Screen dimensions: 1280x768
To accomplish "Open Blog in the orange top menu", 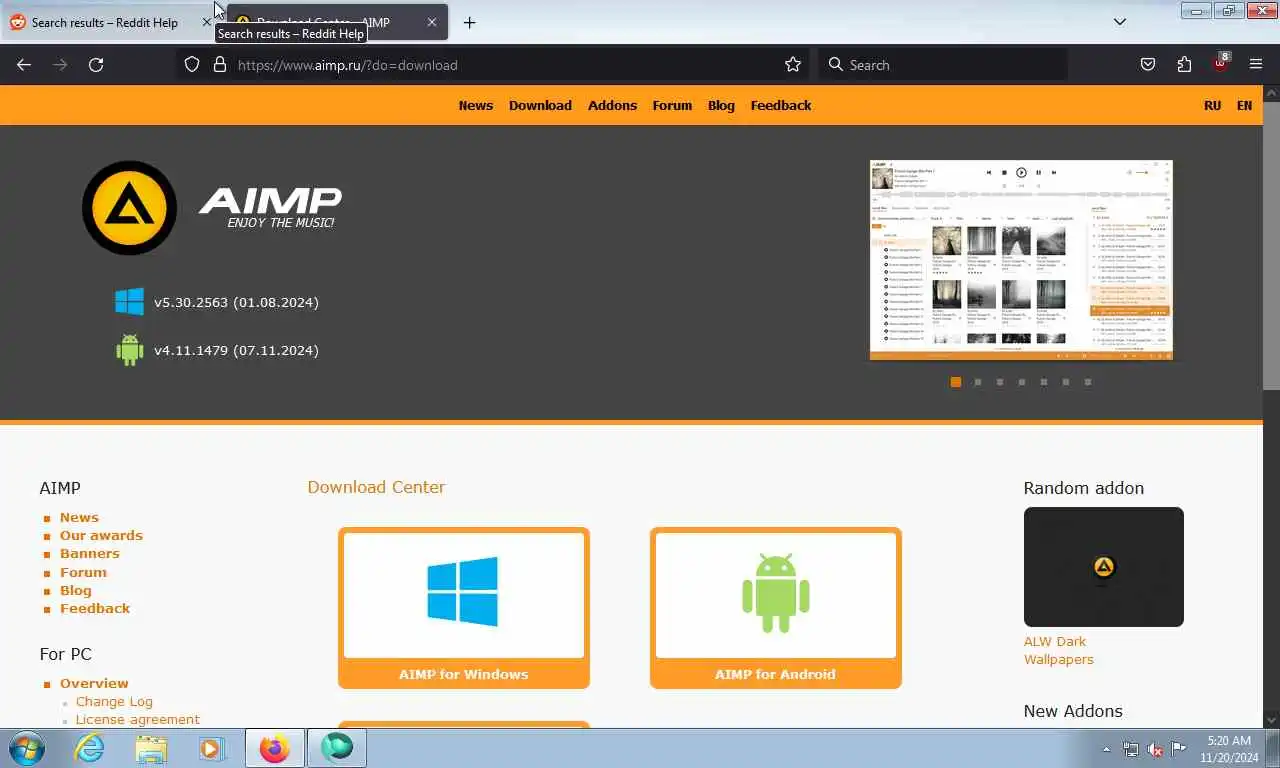I will [x=721, y=105].
